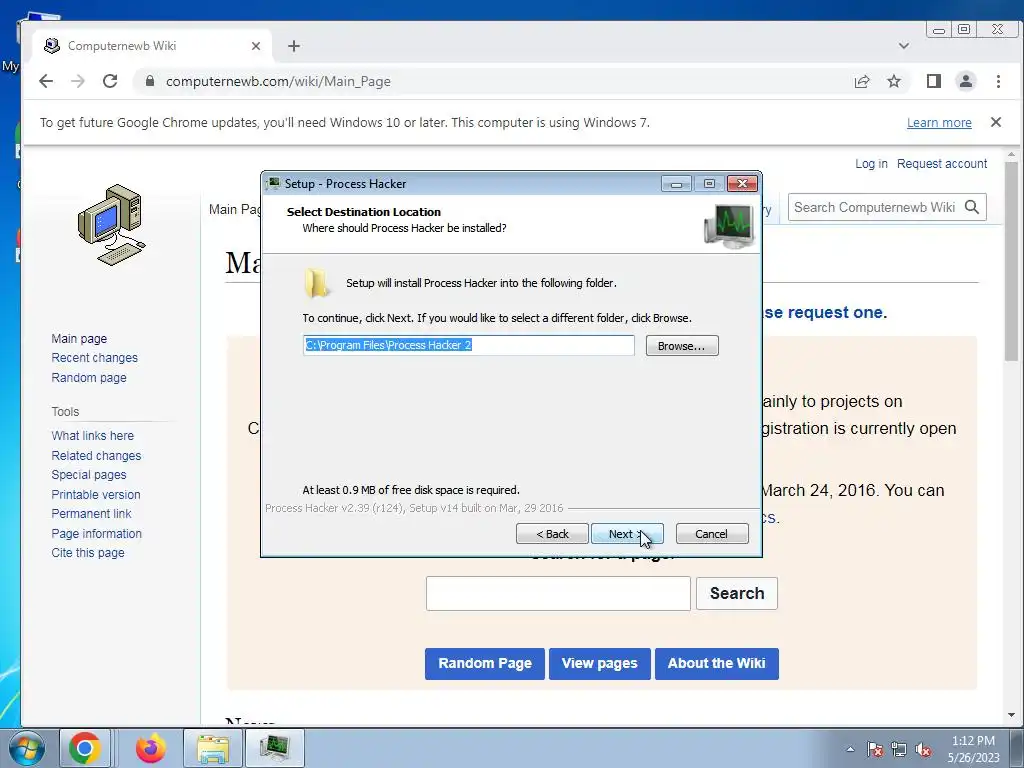Open the Learn more link
Image resolution: width=1024 pixels, height=768 pixels.
[939, 123]
